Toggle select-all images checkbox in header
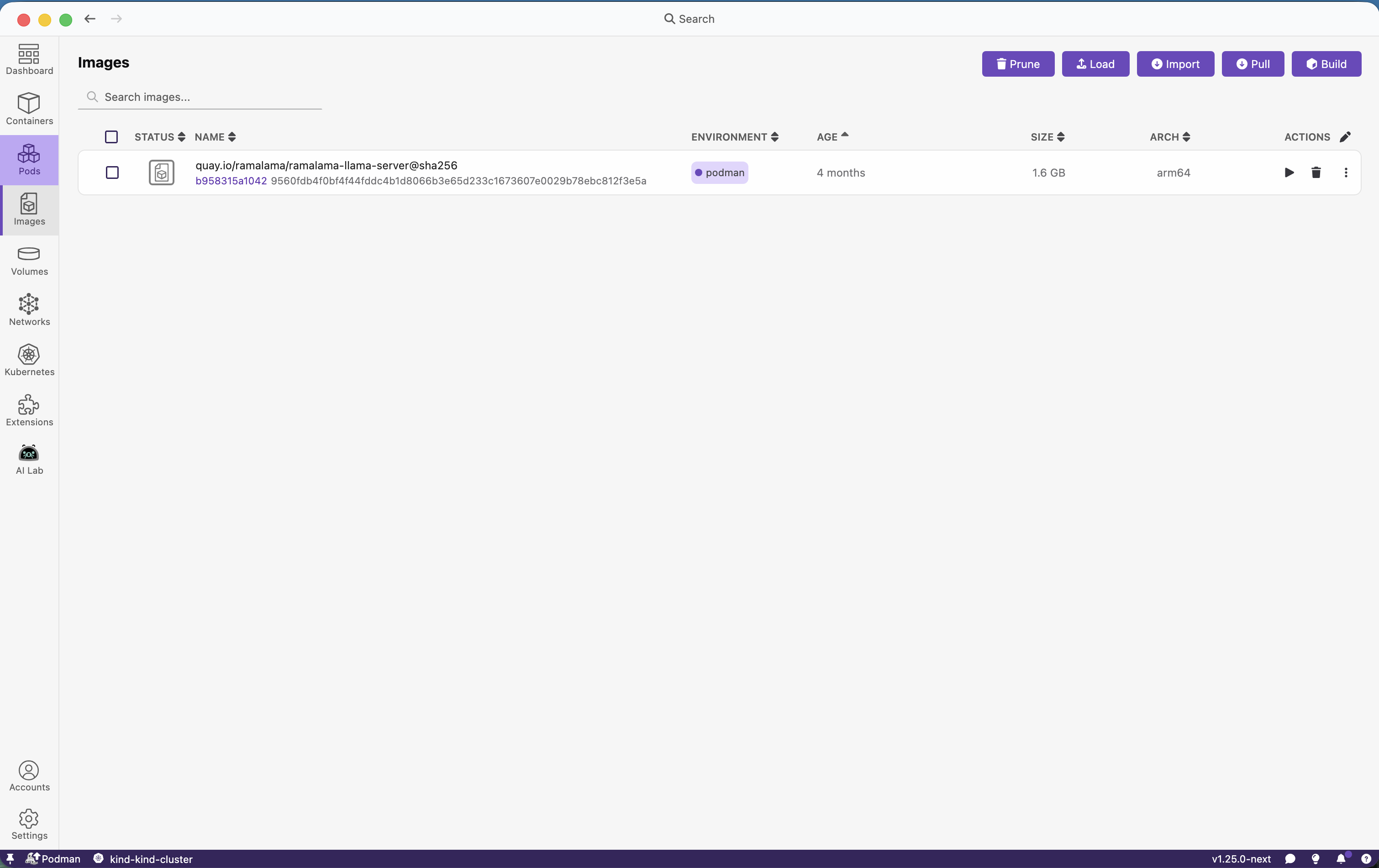This screenshot has width=1379, height=868. 111,137
